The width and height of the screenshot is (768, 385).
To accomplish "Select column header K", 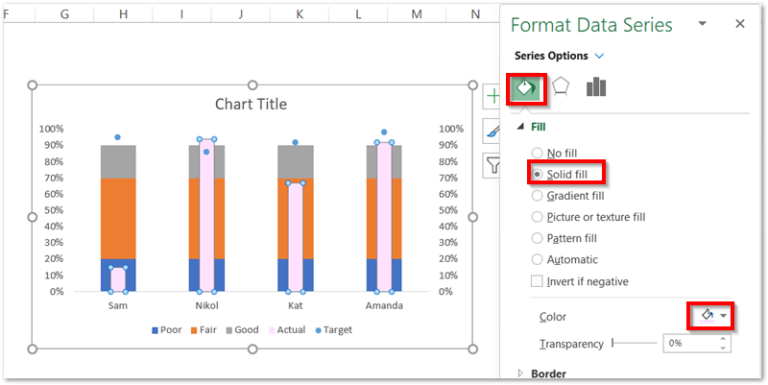I will 299,15.
